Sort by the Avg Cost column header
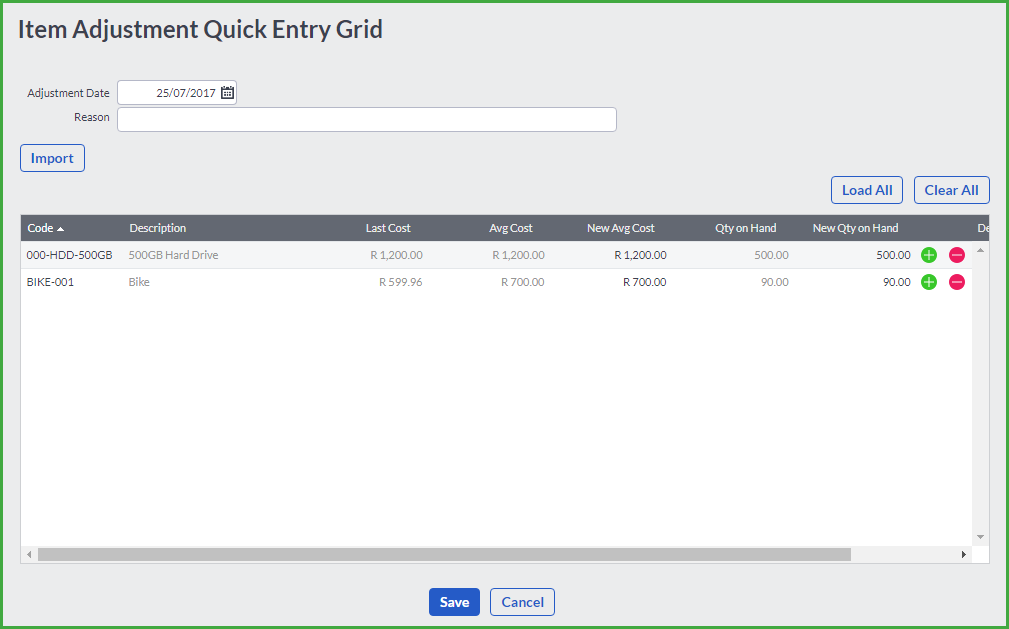 511,228
